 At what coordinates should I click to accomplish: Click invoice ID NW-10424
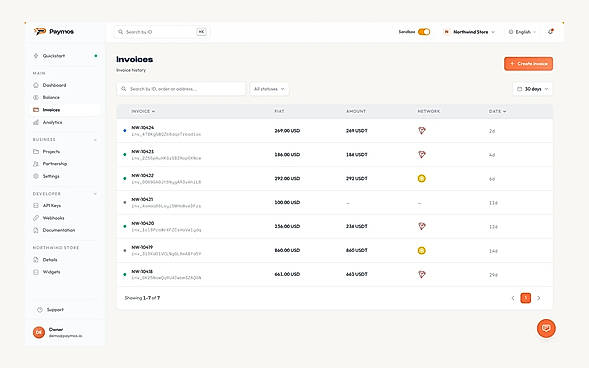(x=142, y=128)
